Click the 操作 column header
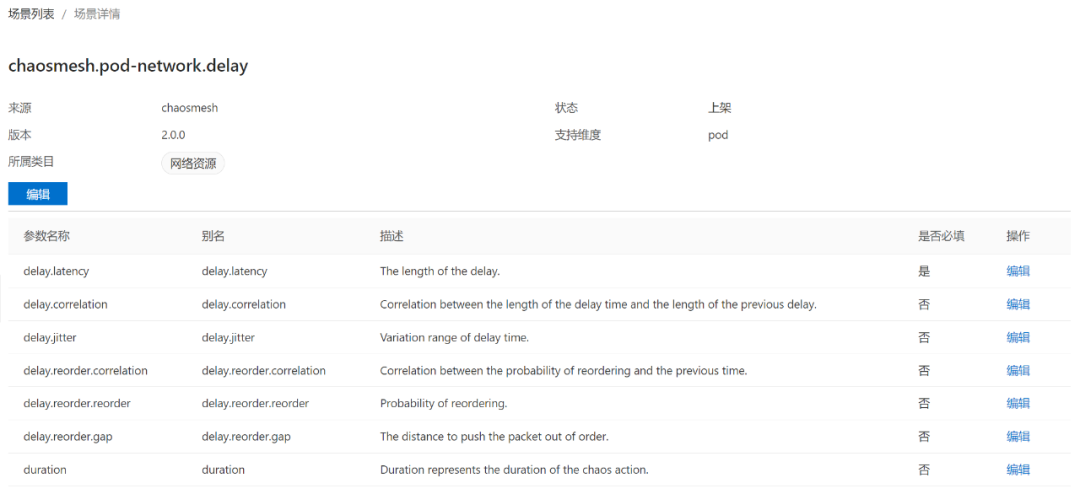 pyautogui.click(x=1018, y=236)
